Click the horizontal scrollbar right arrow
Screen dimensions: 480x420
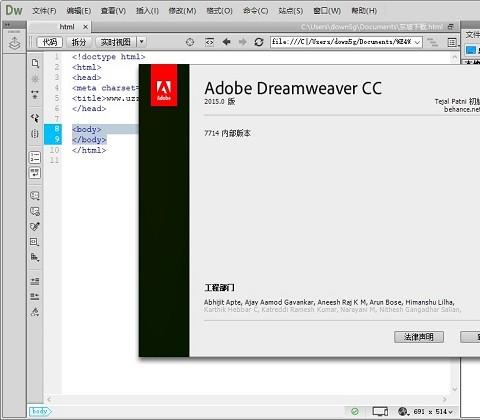[444, 399]
